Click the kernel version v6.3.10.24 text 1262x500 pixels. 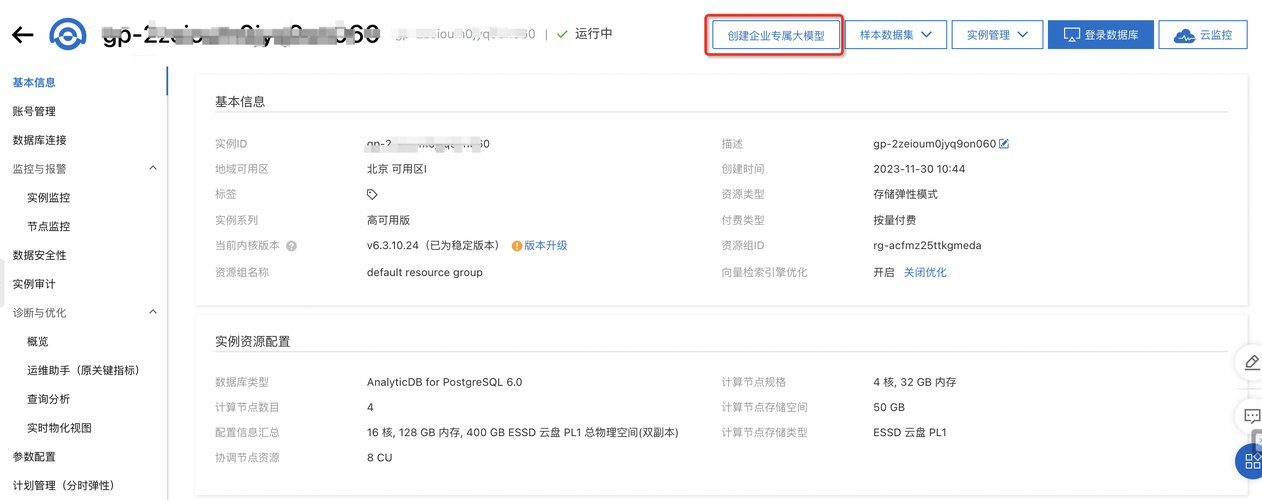432,246
